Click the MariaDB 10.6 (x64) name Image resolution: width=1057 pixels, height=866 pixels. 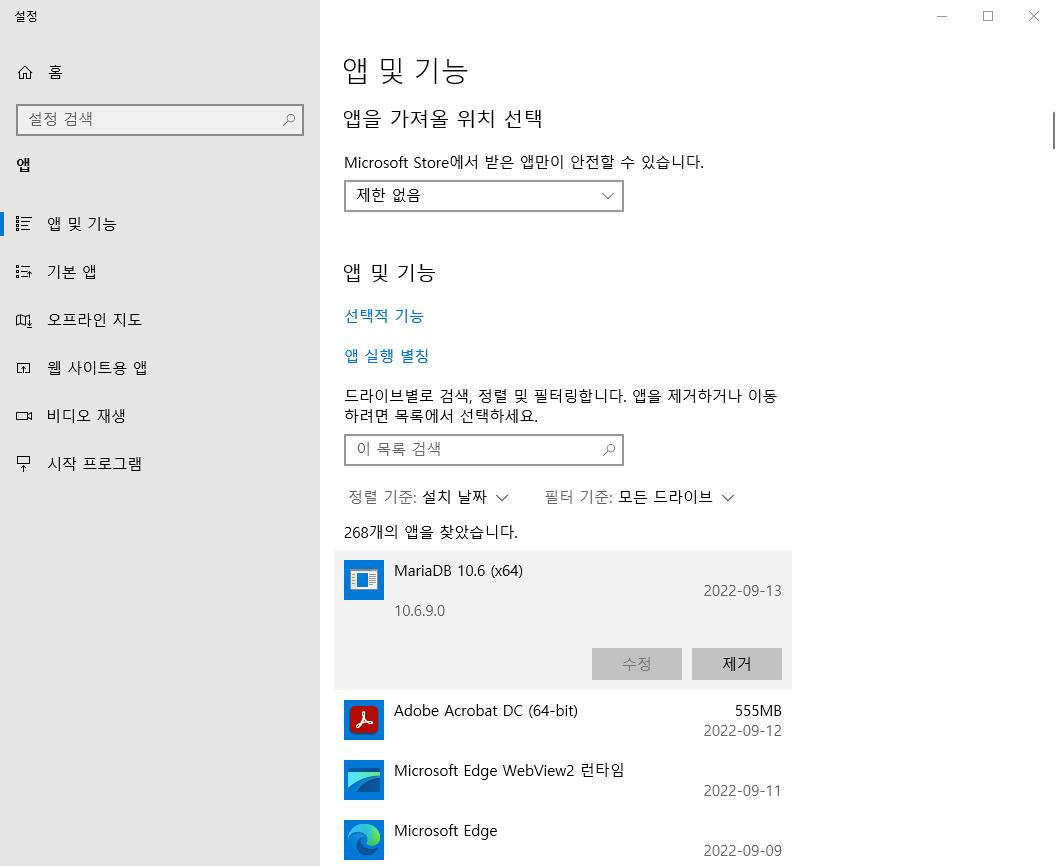[458, 571]
